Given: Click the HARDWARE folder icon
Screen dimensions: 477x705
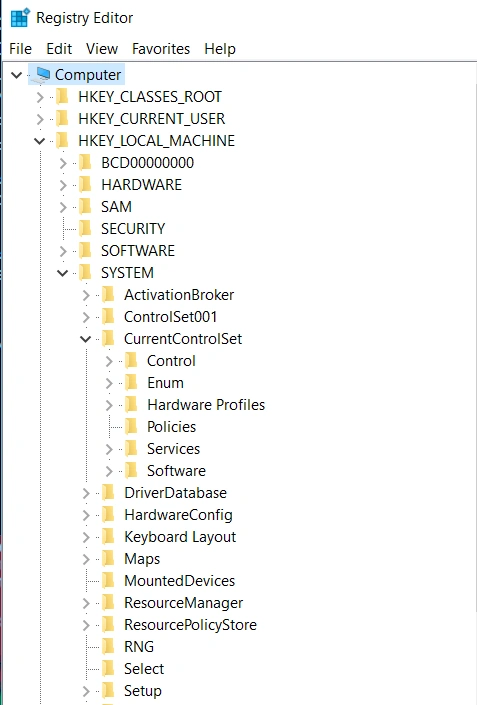Looking at the screenshot, I should (x=85, y=184).
